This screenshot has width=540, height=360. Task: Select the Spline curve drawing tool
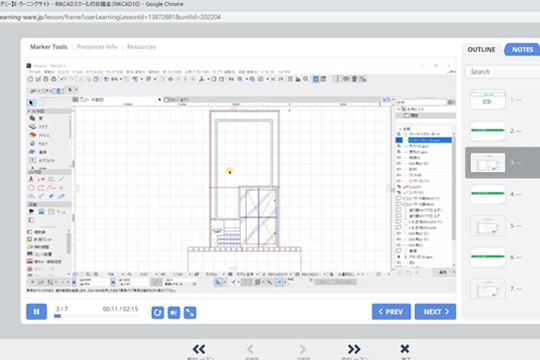51,188
